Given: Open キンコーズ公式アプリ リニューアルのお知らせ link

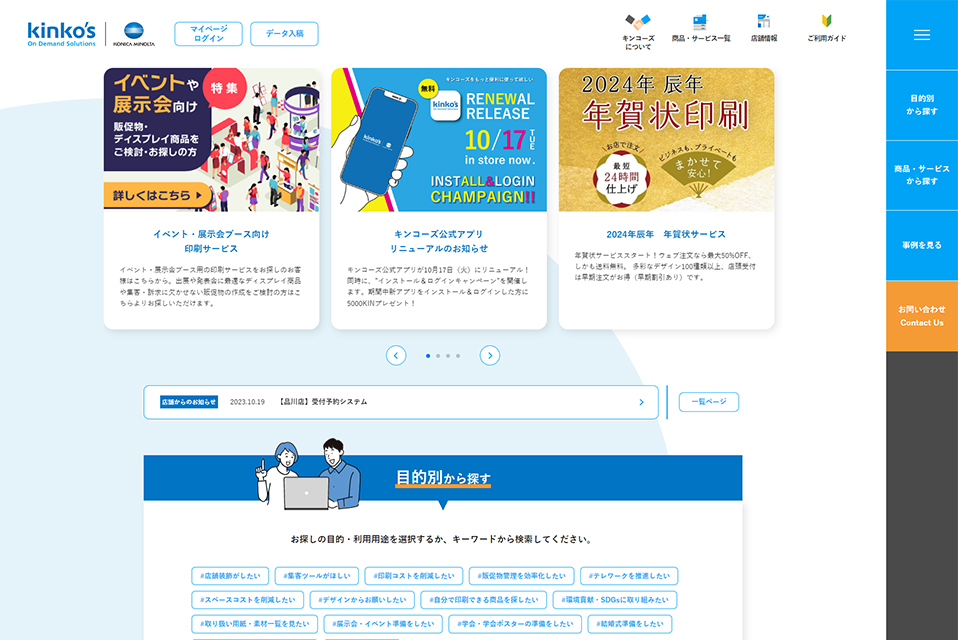Looking at the screenshot, I should [x=439, y=241].
